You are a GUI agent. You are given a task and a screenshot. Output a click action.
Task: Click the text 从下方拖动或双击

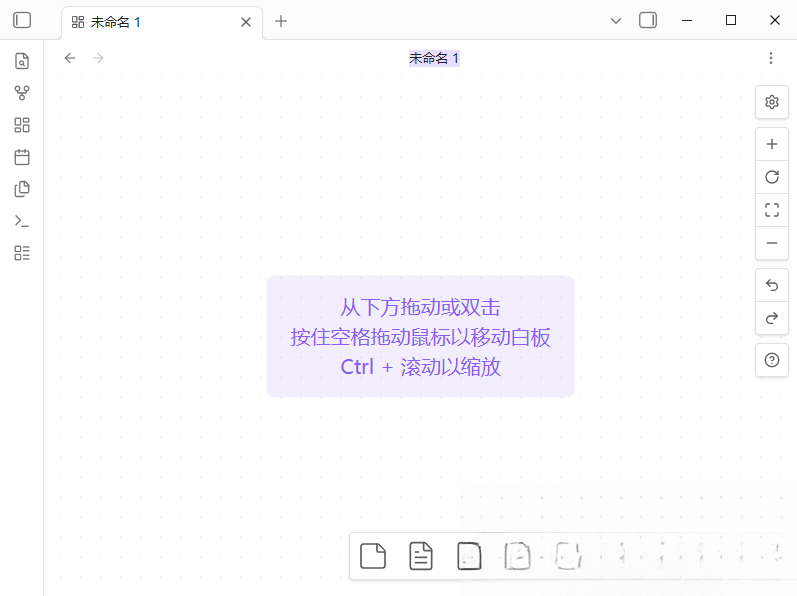click(420, 307)
